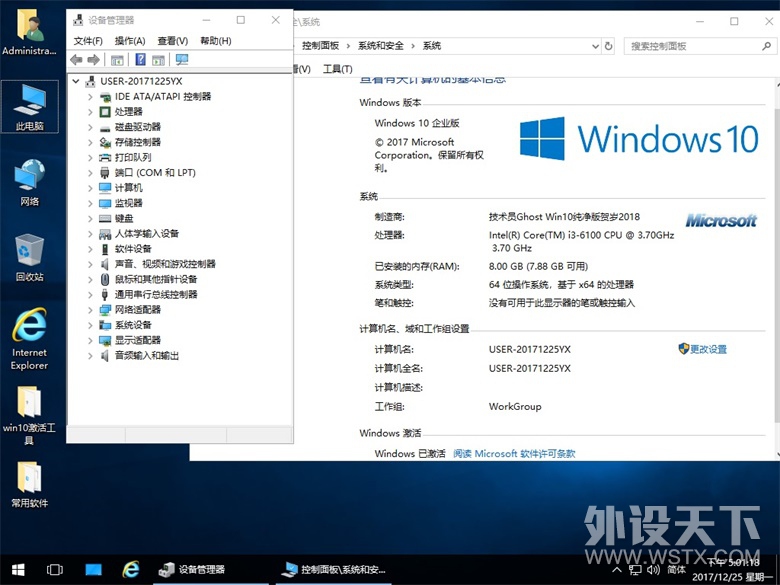This screenshot has height=585, width=780.
Task: Expand the 人体学输入设备 category
Action: (90, 234)
